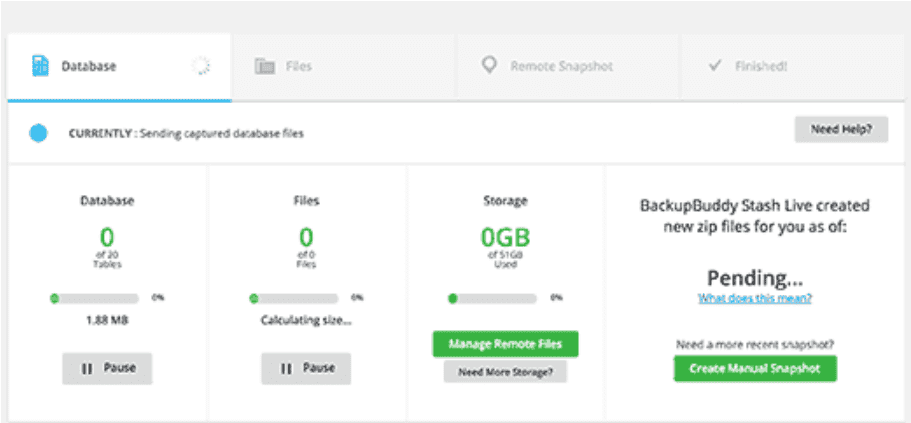911x423 pixels.
Task: Click Need More Storage? button
Action: (x=505, y=372)
